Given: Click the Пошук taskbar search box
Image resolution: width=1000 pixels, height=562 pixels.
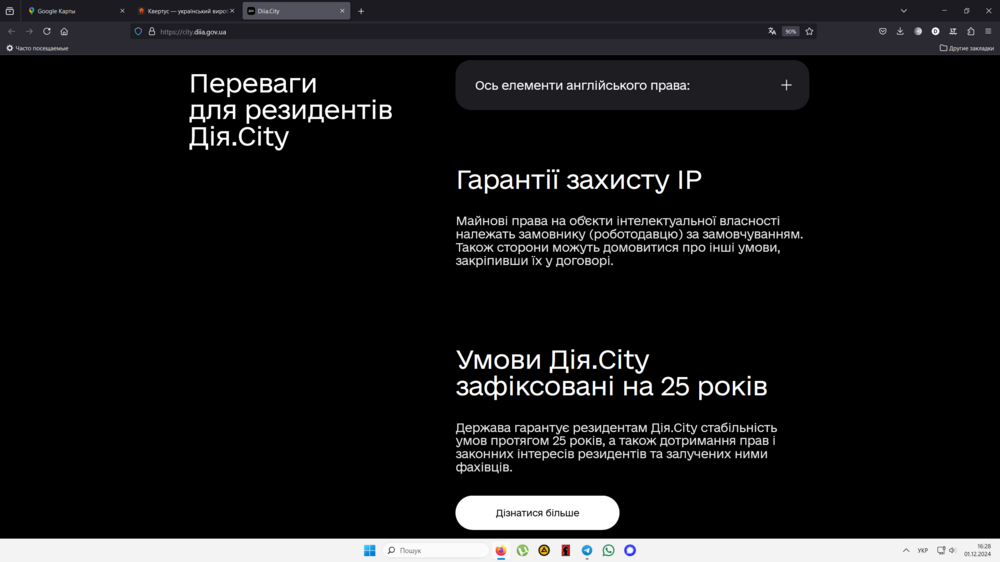Looking at the screenshot, I should 436,551.
